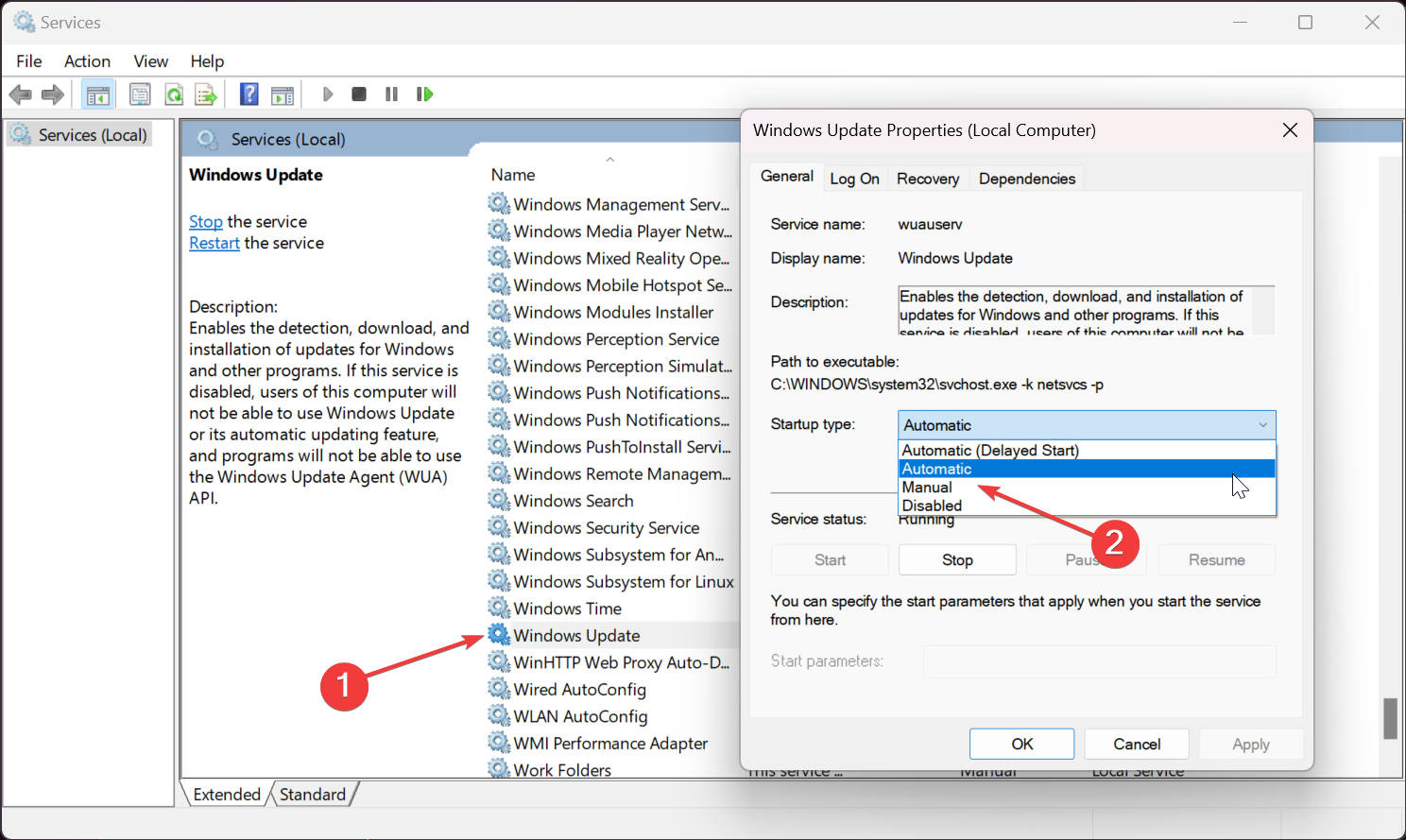Select the WinHTTP Web Proxy Auto-D... row

[x=611, y=662]
